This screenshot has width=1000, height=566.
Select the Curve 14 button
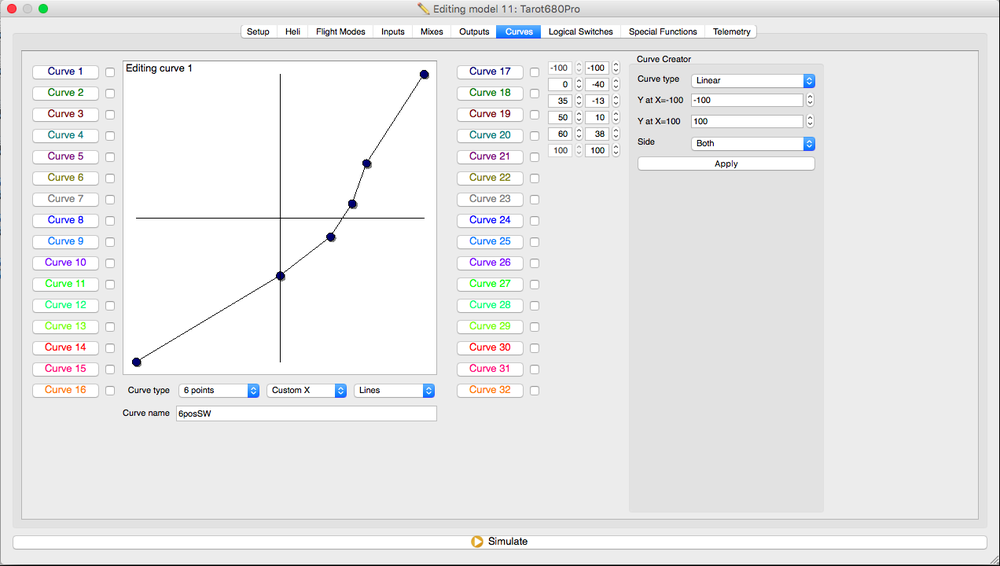[x=66, y=348]
